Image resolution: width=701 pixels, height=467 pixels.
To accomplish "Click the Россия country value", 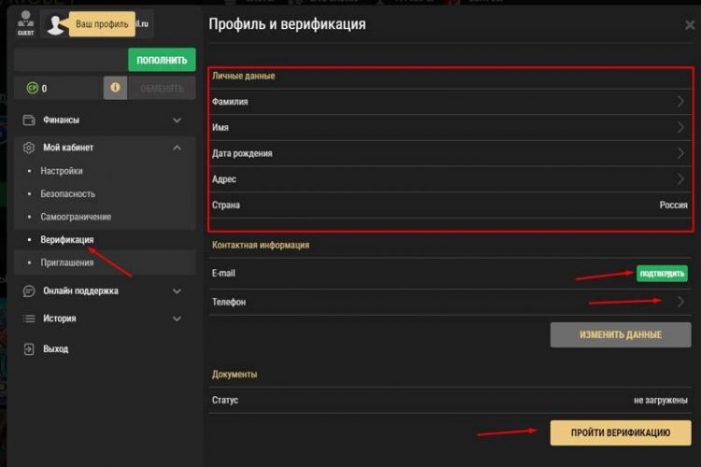I will pyautogui.click(x=673, y=205).
